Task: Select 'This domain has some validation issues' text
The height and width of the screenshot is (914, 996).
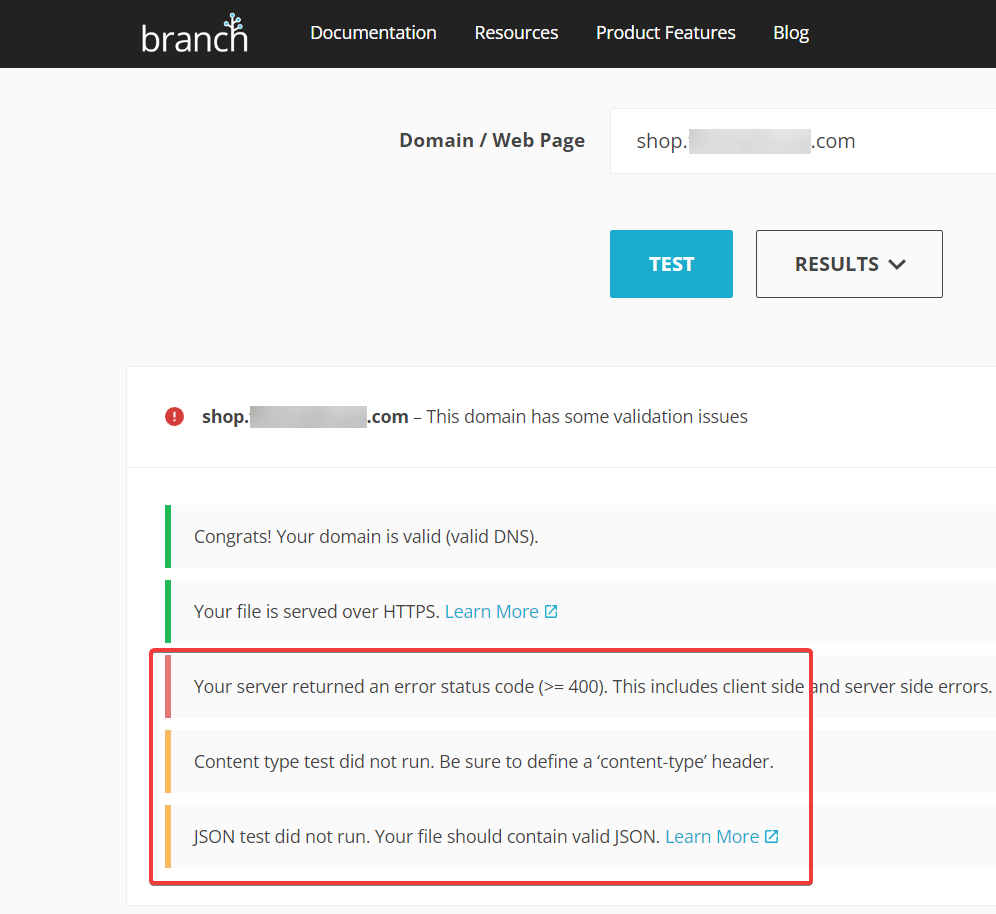Action: tap(587, 417)
